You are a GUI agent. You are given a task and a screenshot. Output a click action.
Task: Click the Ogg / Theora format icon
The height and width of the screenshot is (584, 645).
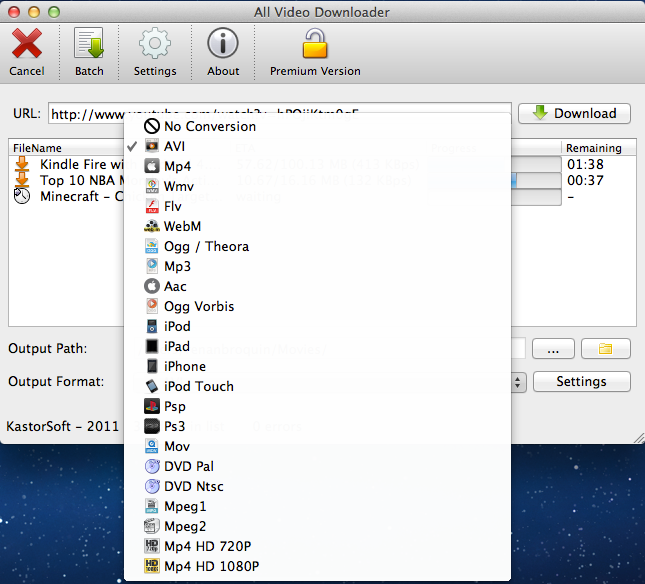(x=152, y=246)
